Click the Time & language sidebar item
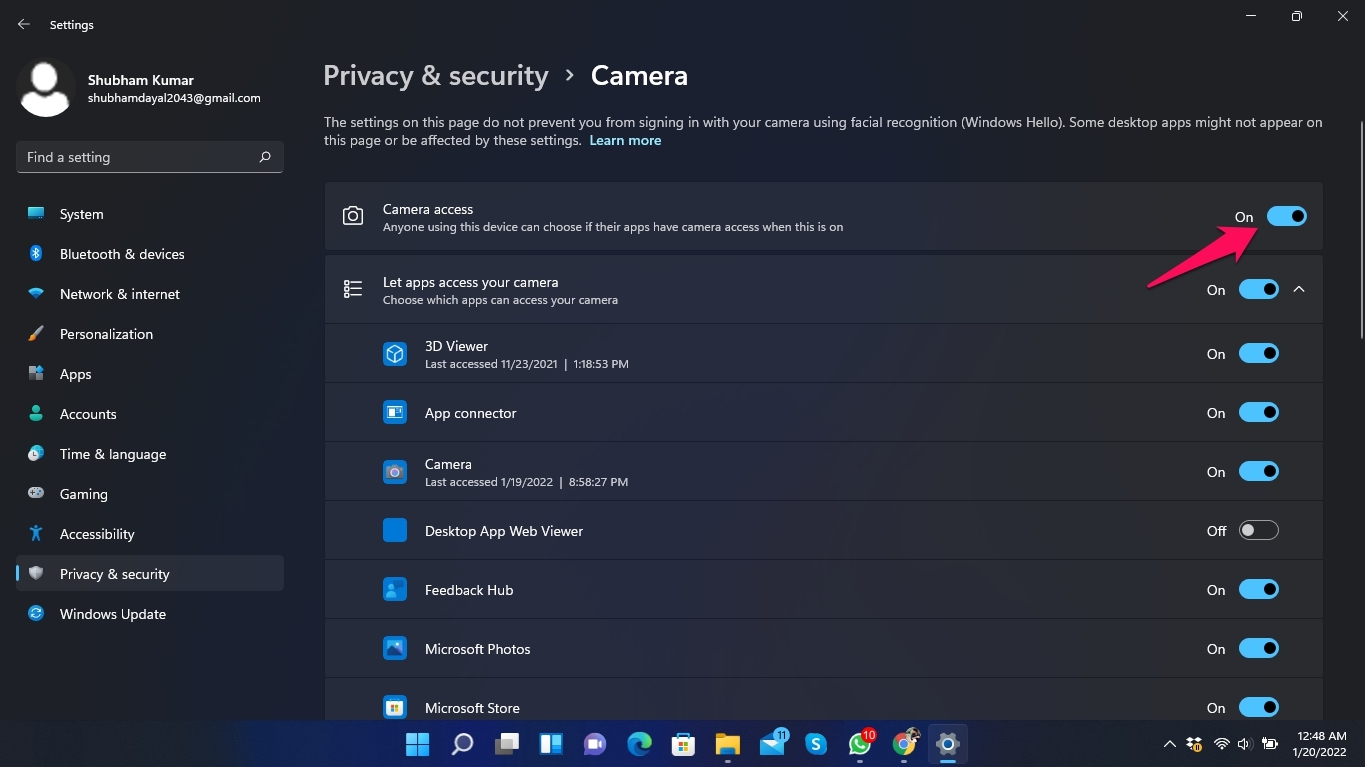This screenshot has width=1365, height=767. click(x=111, y=453)
